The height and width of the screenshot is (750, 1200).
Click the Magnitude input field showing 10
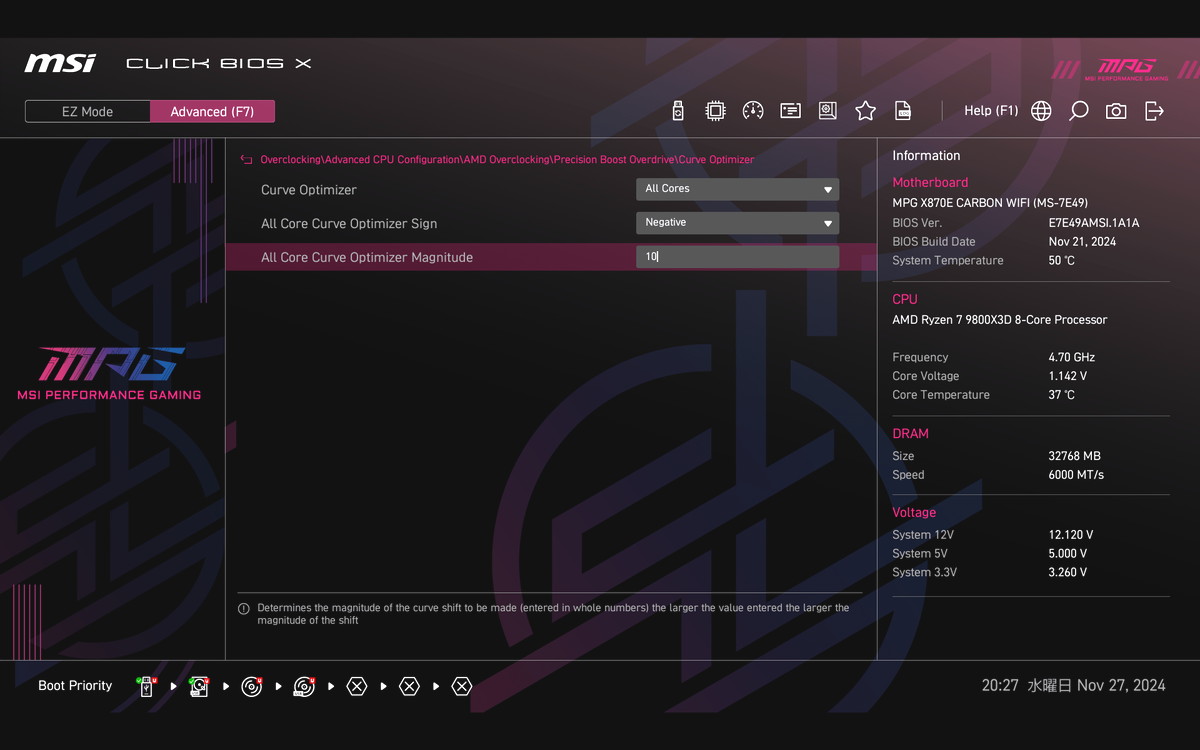point(737,257)
